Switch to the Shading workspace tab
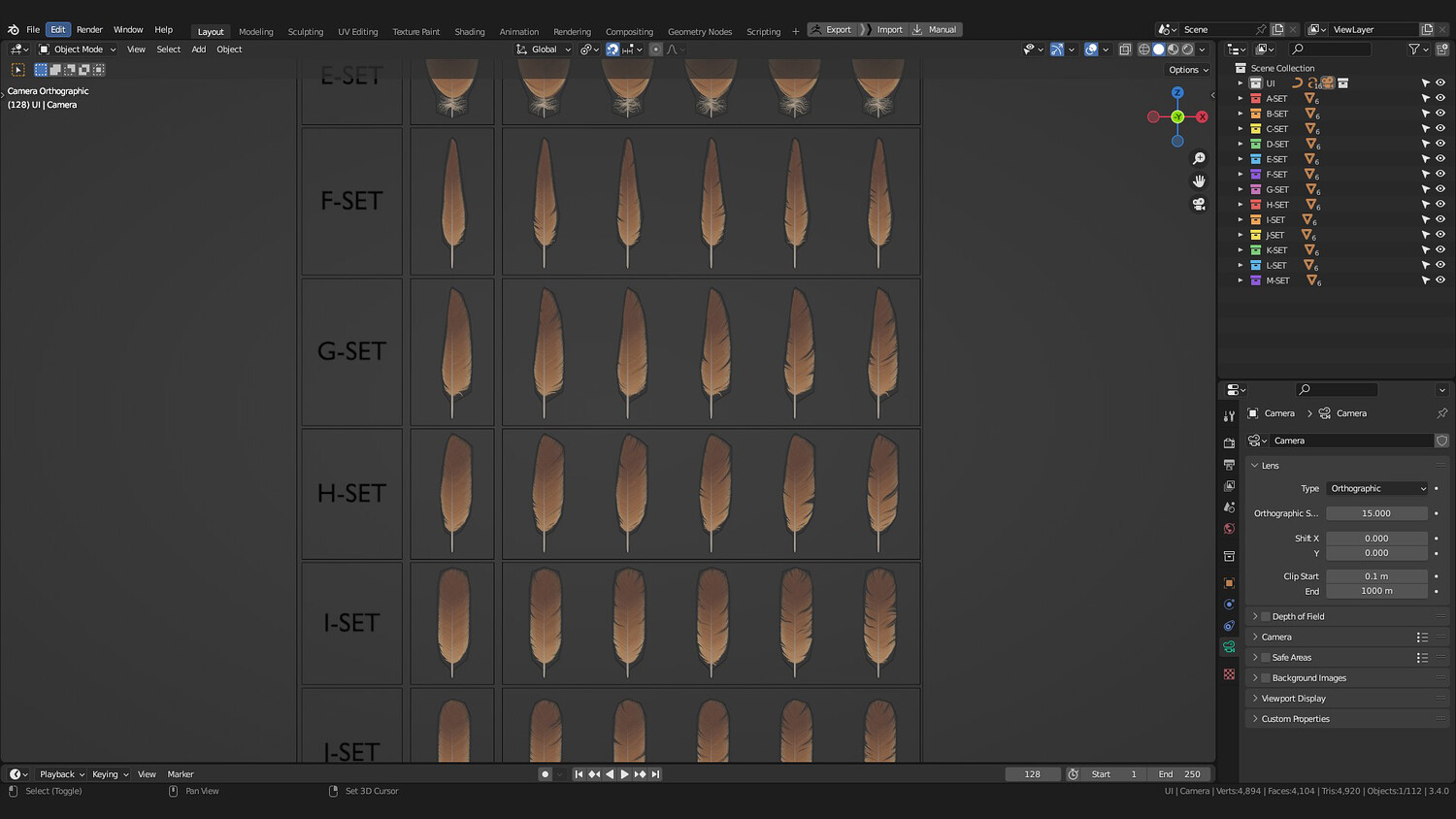This screenshot has width=1456, height=819. pos(470,31)
